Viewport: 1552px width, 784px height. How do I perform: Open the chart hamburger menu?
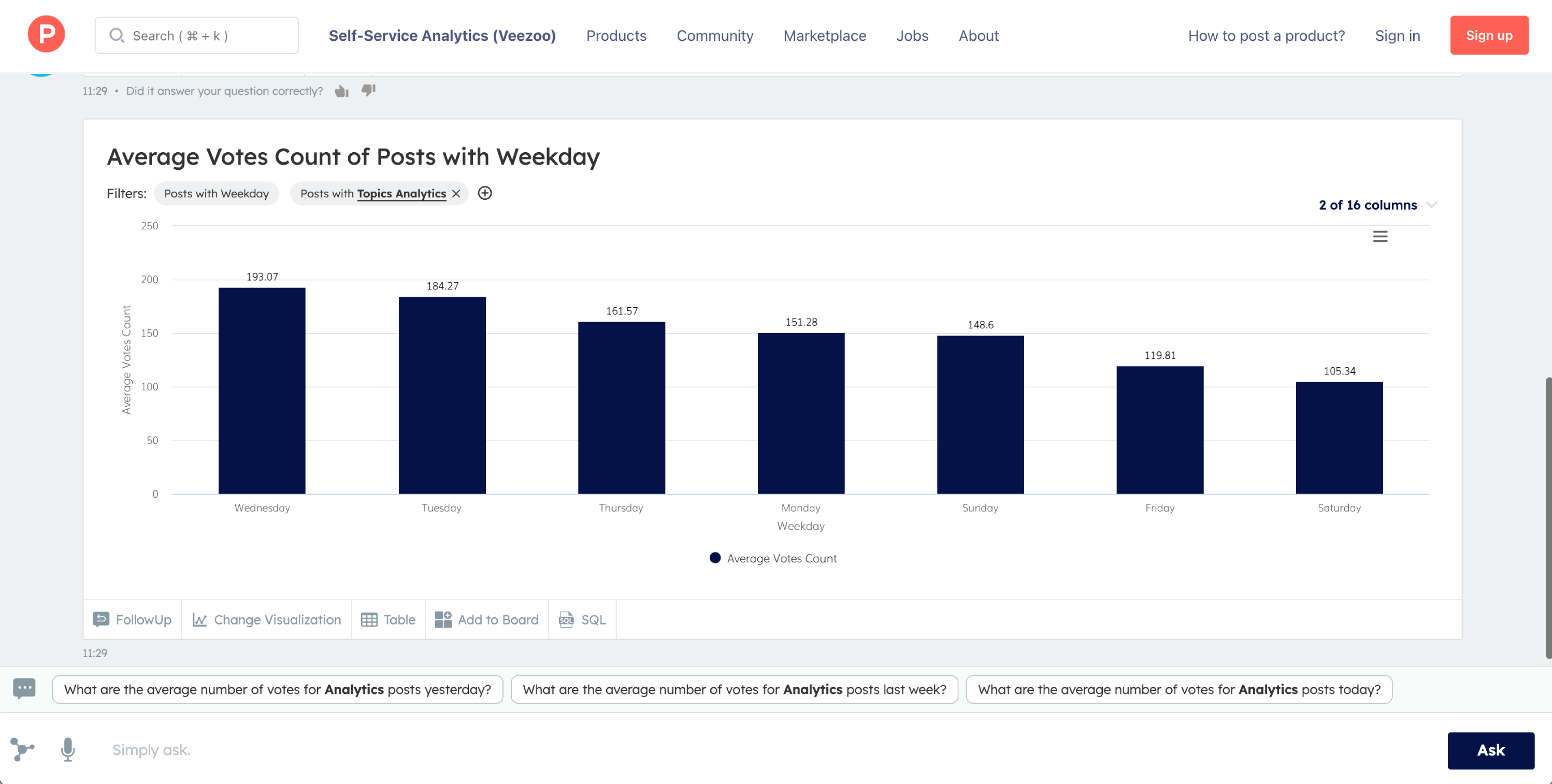[1381, 237]
